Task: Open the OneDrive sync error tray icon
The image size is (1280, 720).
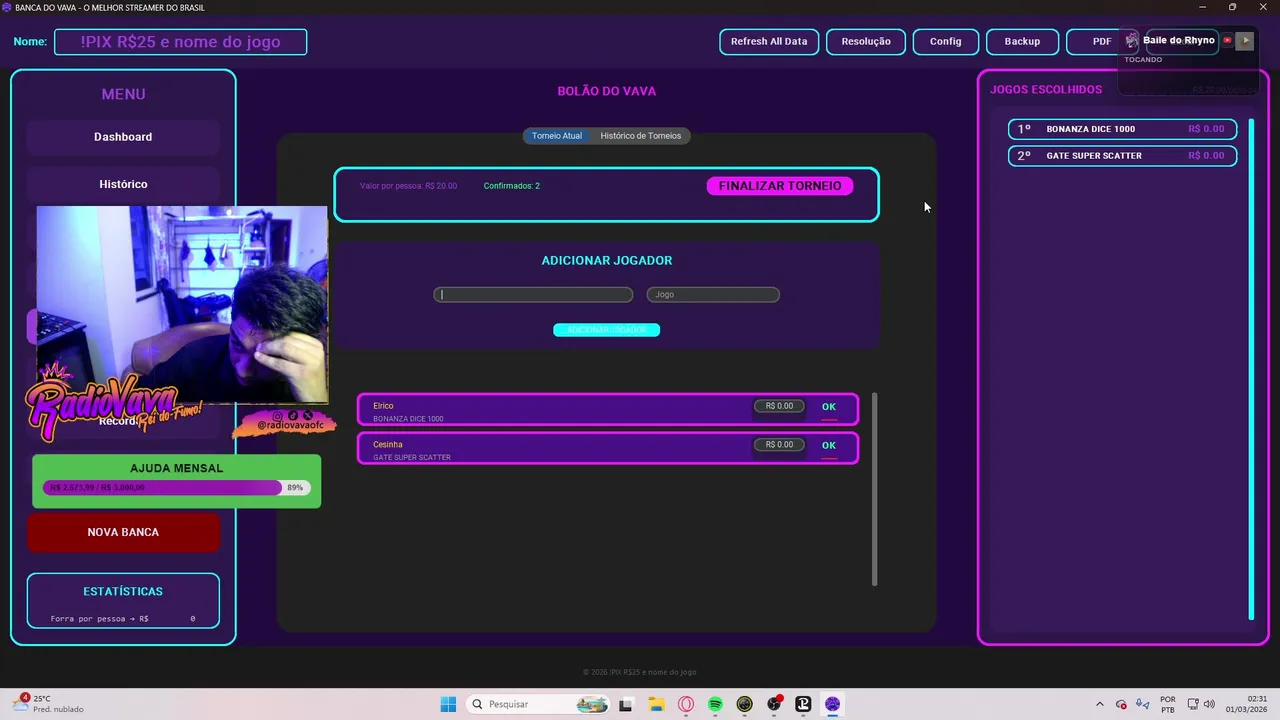Action: click(x=1121, y=704)
